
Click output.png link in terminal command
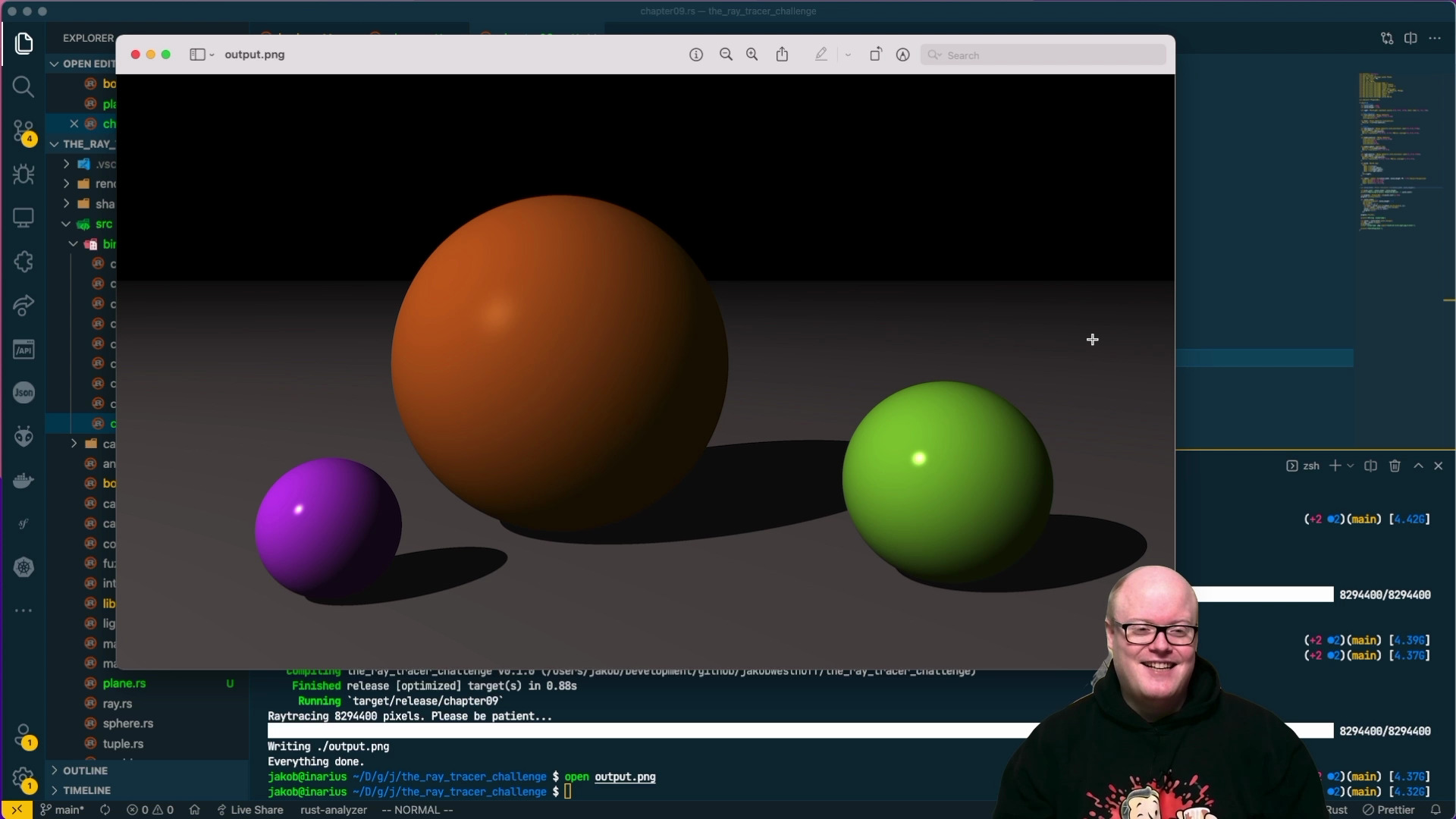[625, 777]
